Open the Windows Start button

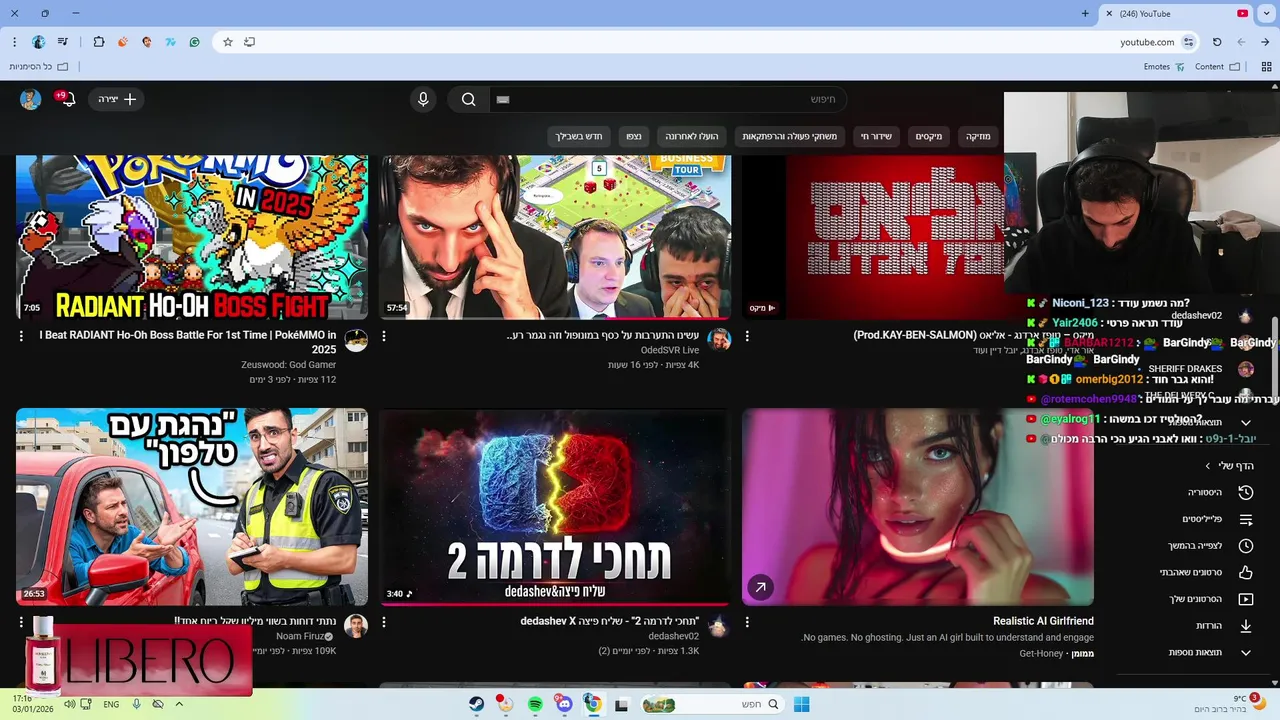[801, 704]
